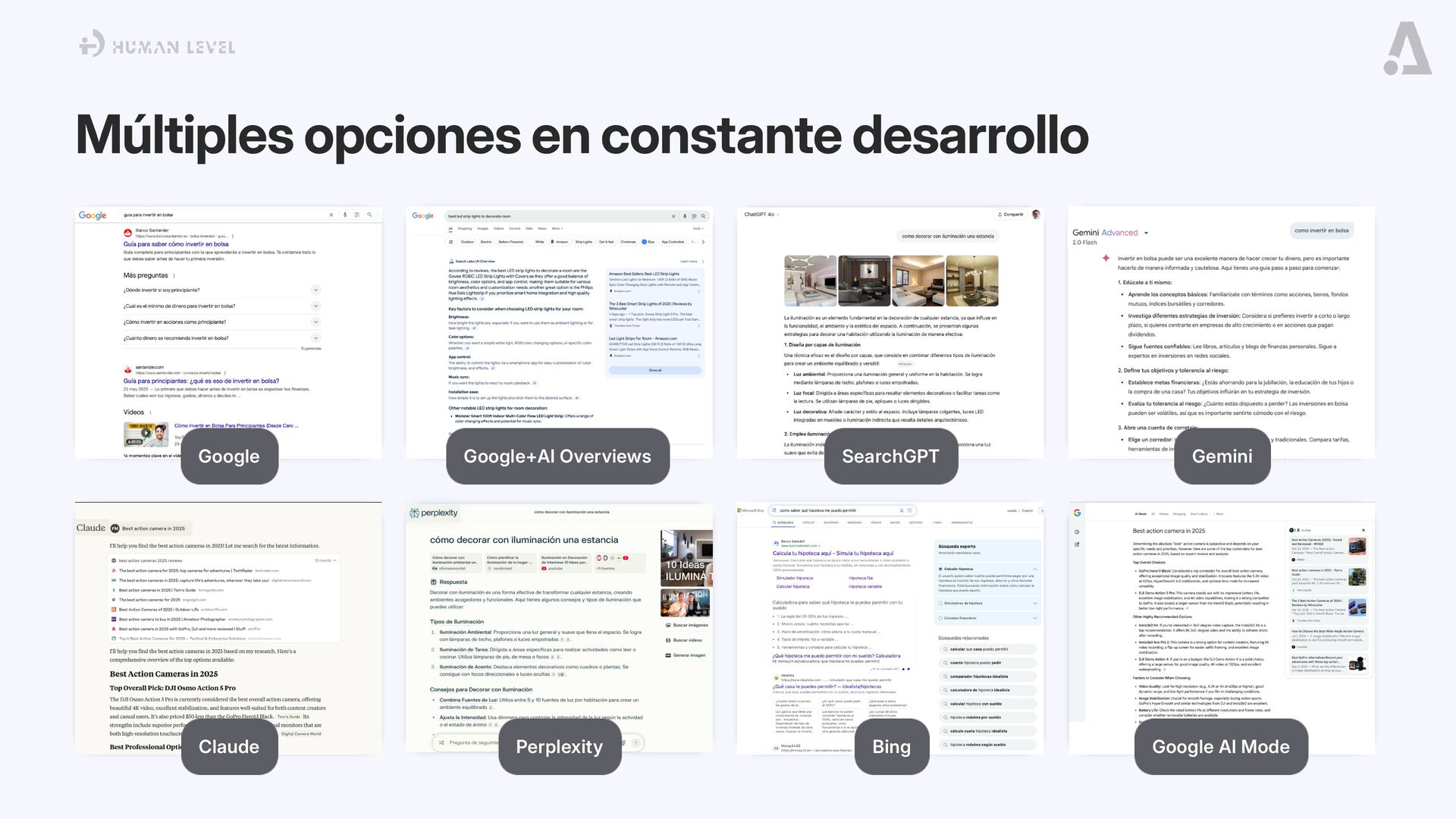Click the Claude wordmark in Claude screenshot

pos(91,528)
